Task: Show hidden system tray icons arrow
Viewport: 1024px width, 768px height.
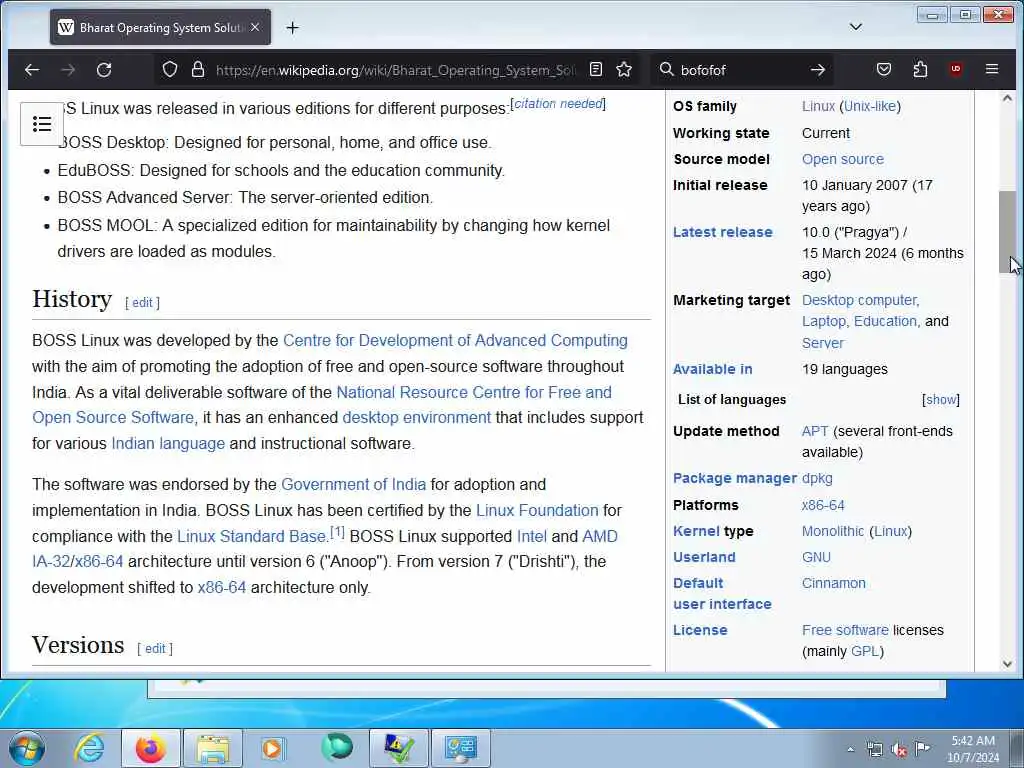Action: 850,749
